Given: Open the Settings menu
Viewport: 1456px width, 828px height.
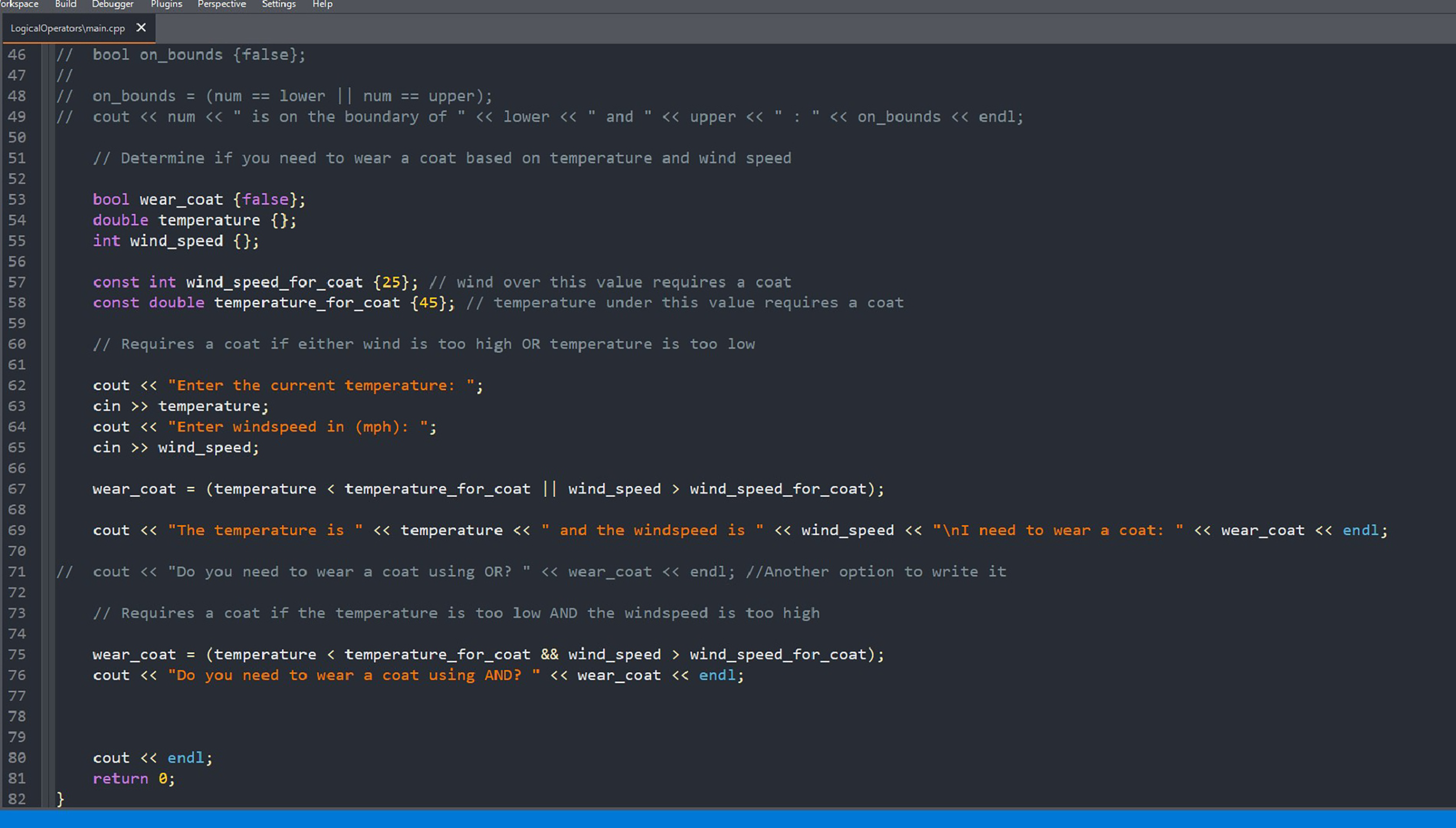Looking at the screenshot, I should click(x=279, y=4).
